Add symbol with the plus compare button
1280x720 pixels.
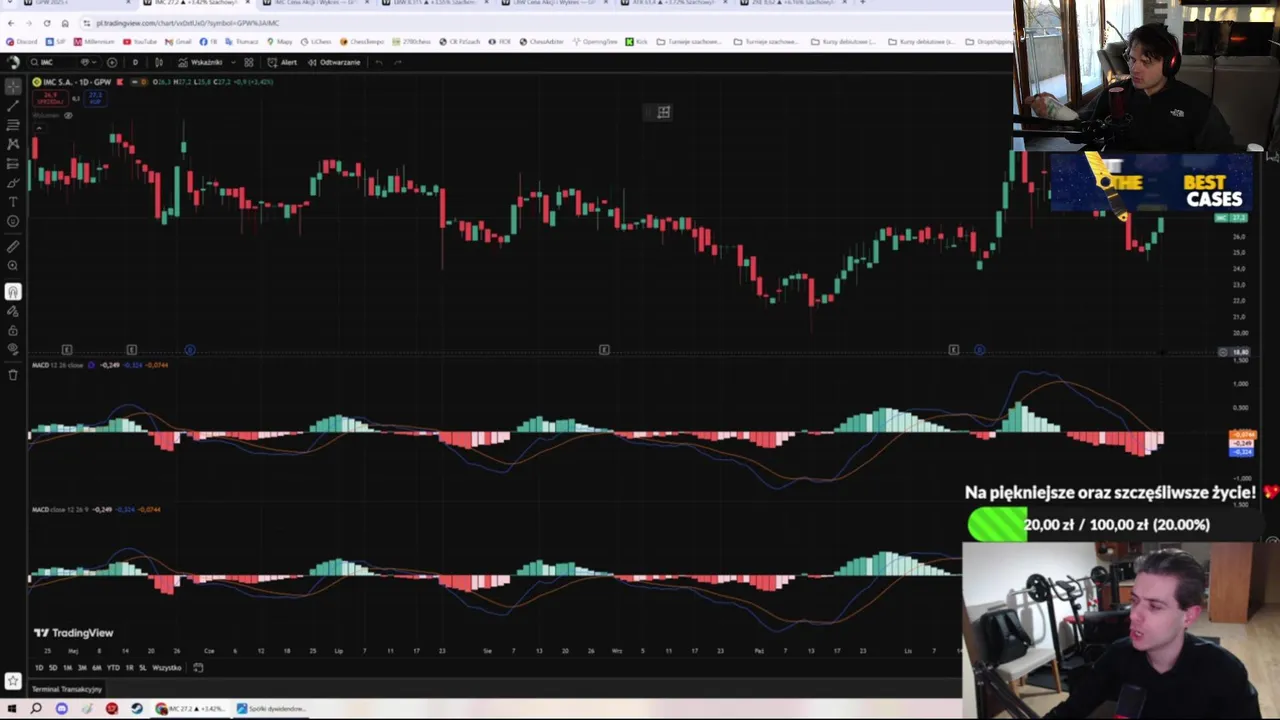[x=111, y=62]
